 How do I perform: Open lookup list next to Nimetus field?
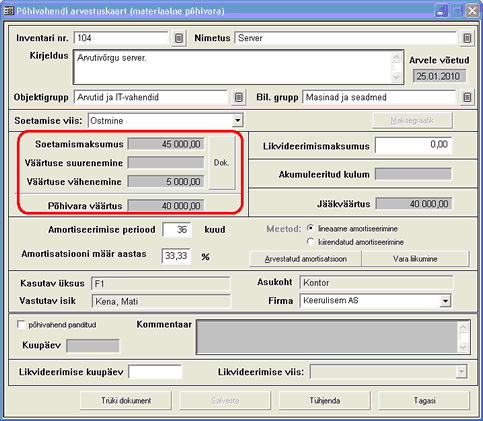click(467, 38)
